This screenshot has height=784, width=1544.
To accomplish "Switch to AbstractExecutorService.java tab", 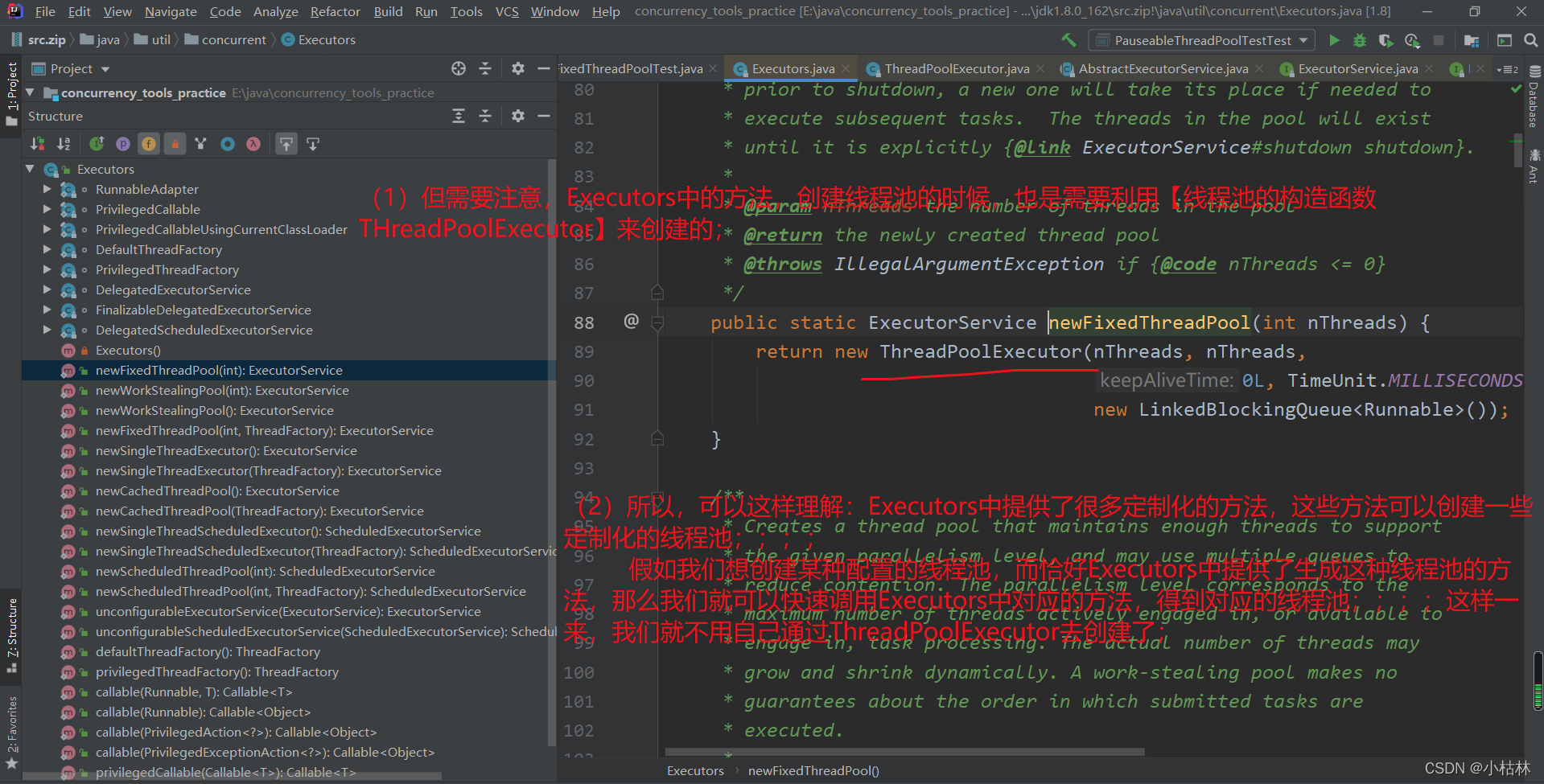I will click(x=1163, y=69).
